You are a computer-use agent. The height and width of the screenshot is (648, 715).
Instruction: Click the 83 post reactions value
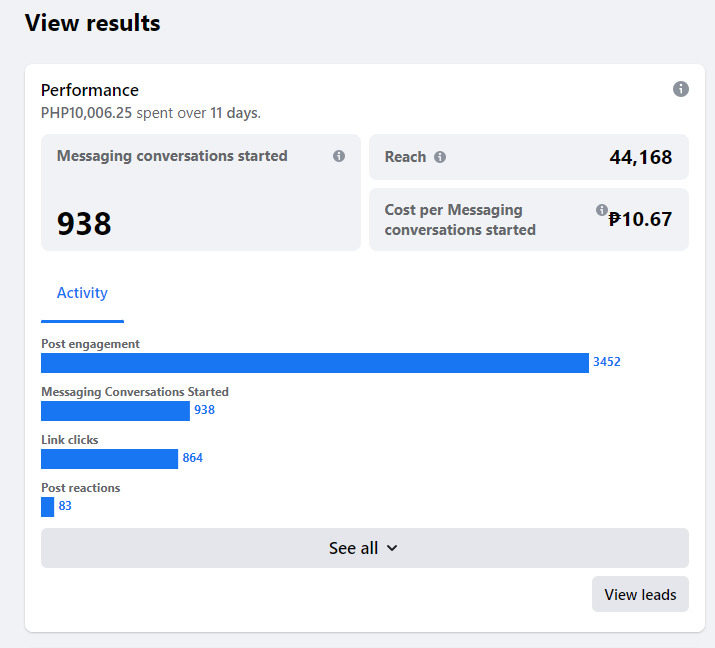(65, 506)
